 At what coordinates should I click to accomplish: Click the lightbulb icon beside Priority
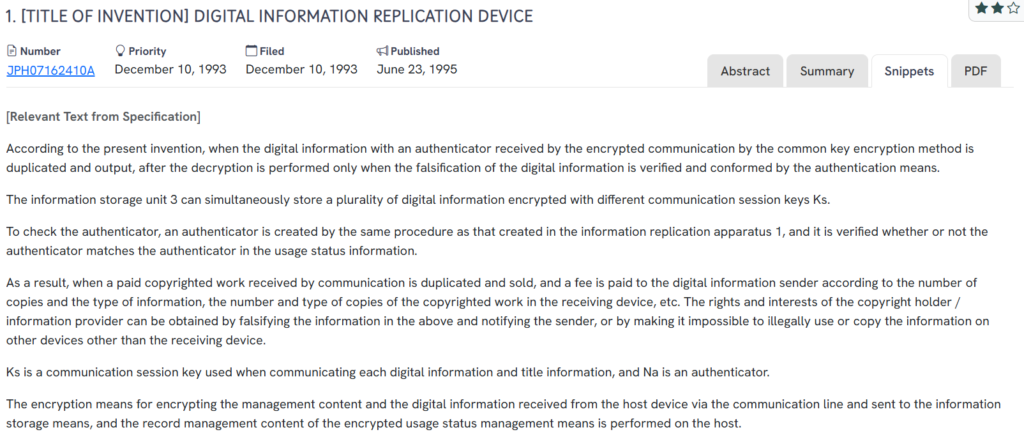(121, 51)
